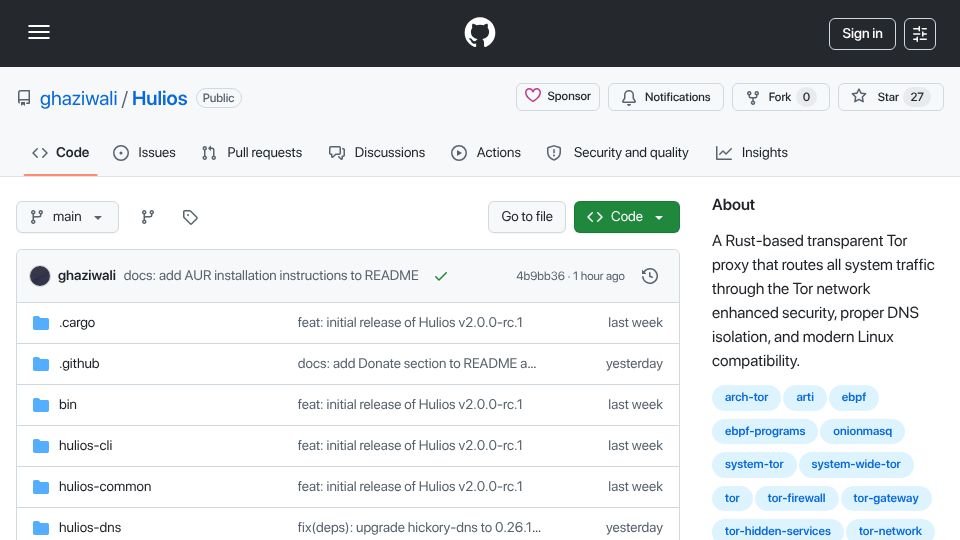Click the repository icon beside ghaziwali
This screenshot has width=960, height=540.
[x=24, y=98]
